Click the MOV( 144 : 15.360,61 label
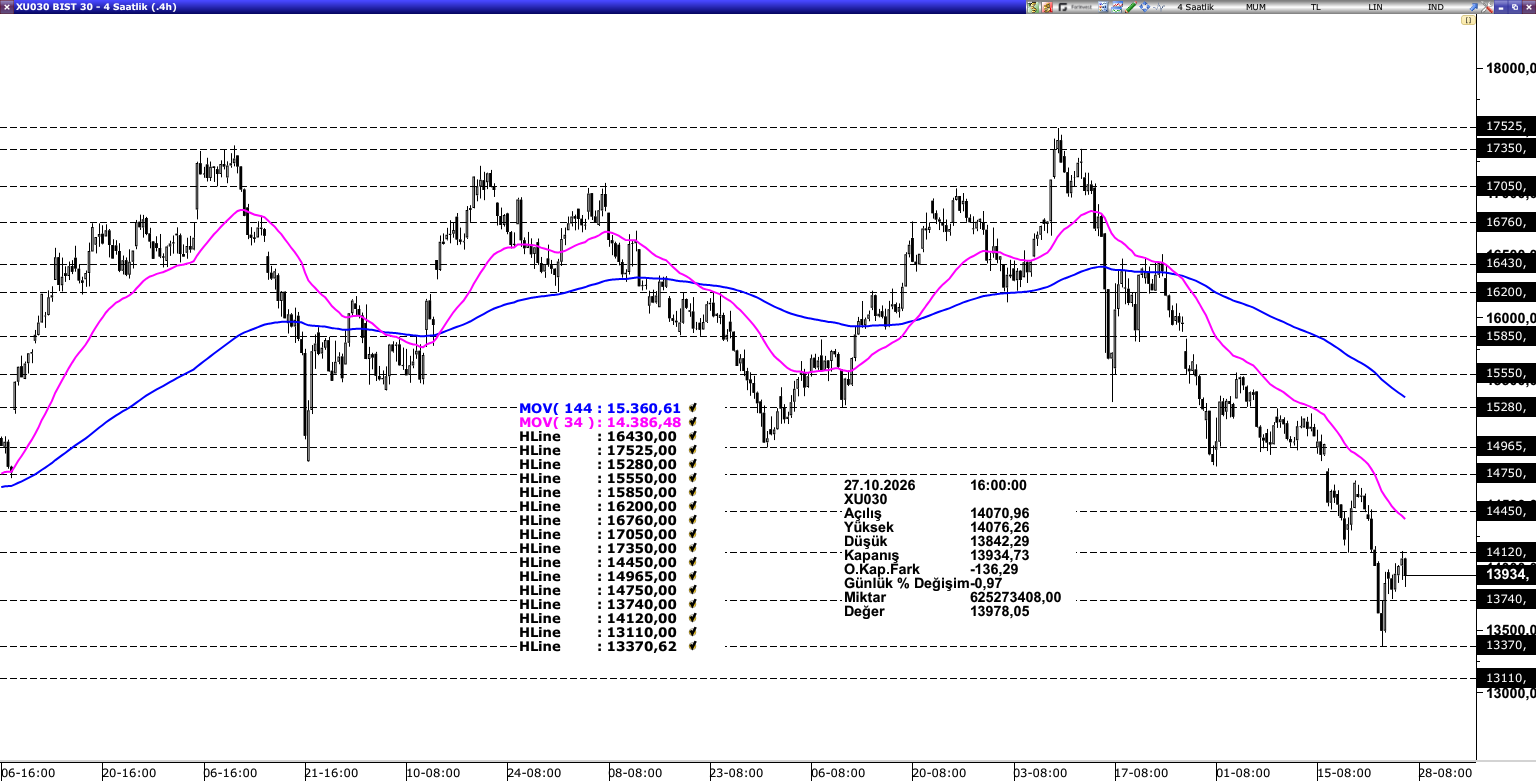Viewport: 1536px width, 781px height. click(600, 408)
